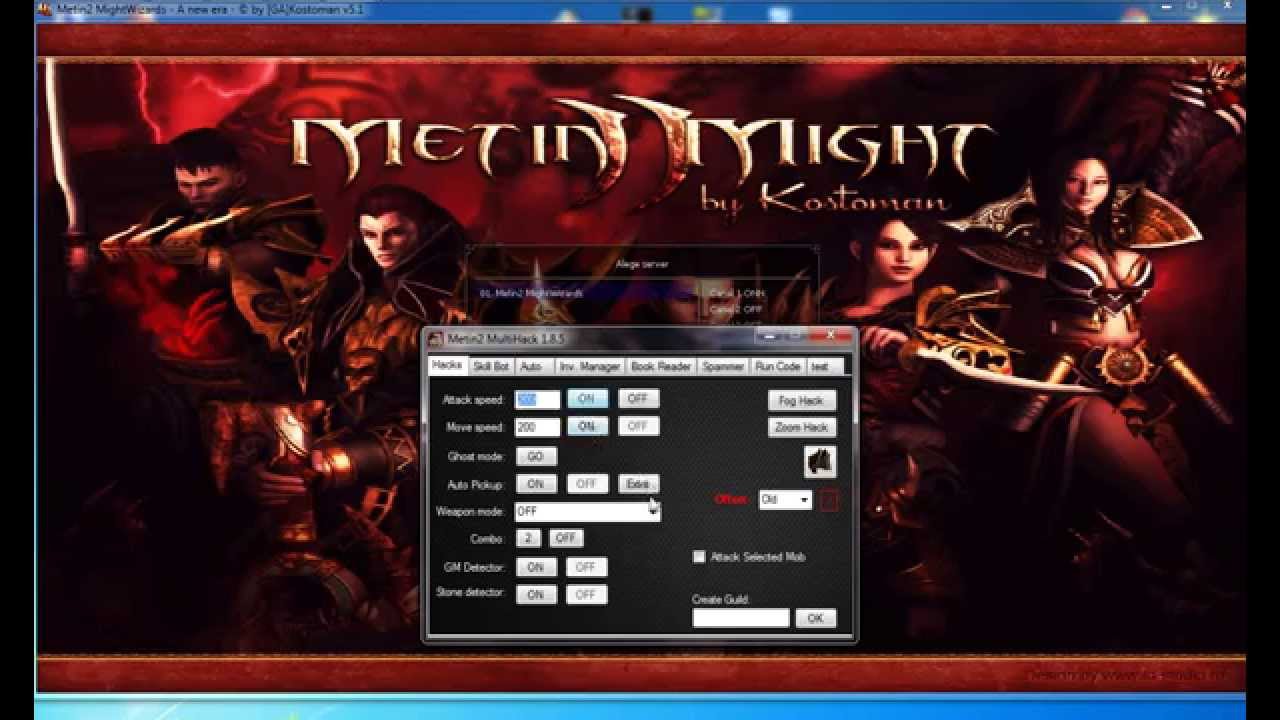Click the horse icon button
The height and width of the screenshot is (720, 1280).
coord(819,461)
